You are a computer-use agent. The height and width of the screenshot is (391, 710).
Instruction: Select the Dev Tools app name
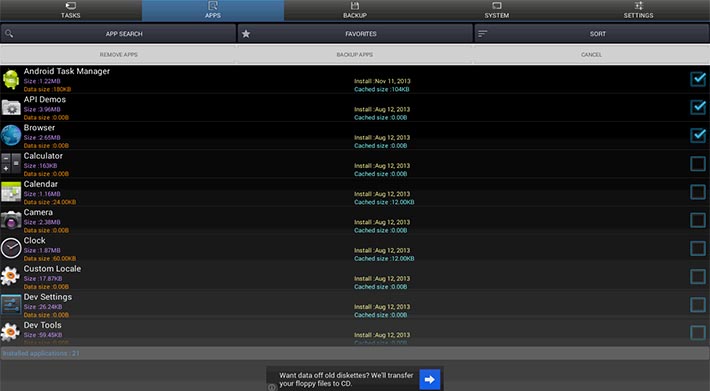tap(43, 325)
